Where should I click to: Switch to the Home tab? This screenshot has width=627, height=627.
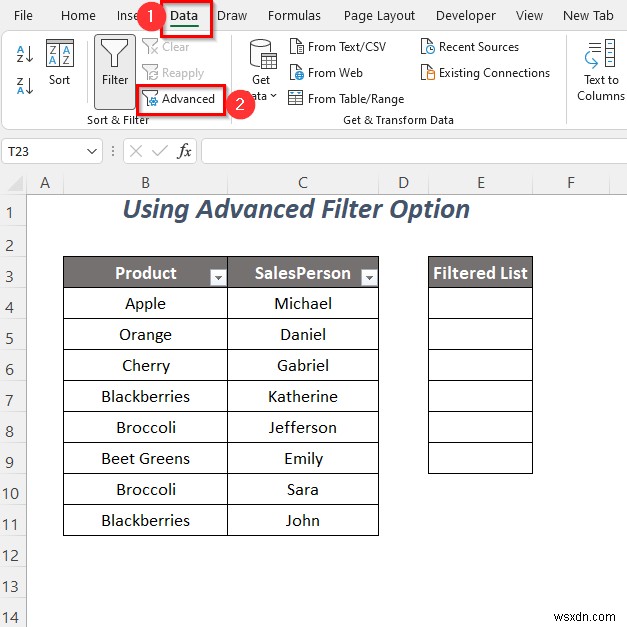(78, 16)
